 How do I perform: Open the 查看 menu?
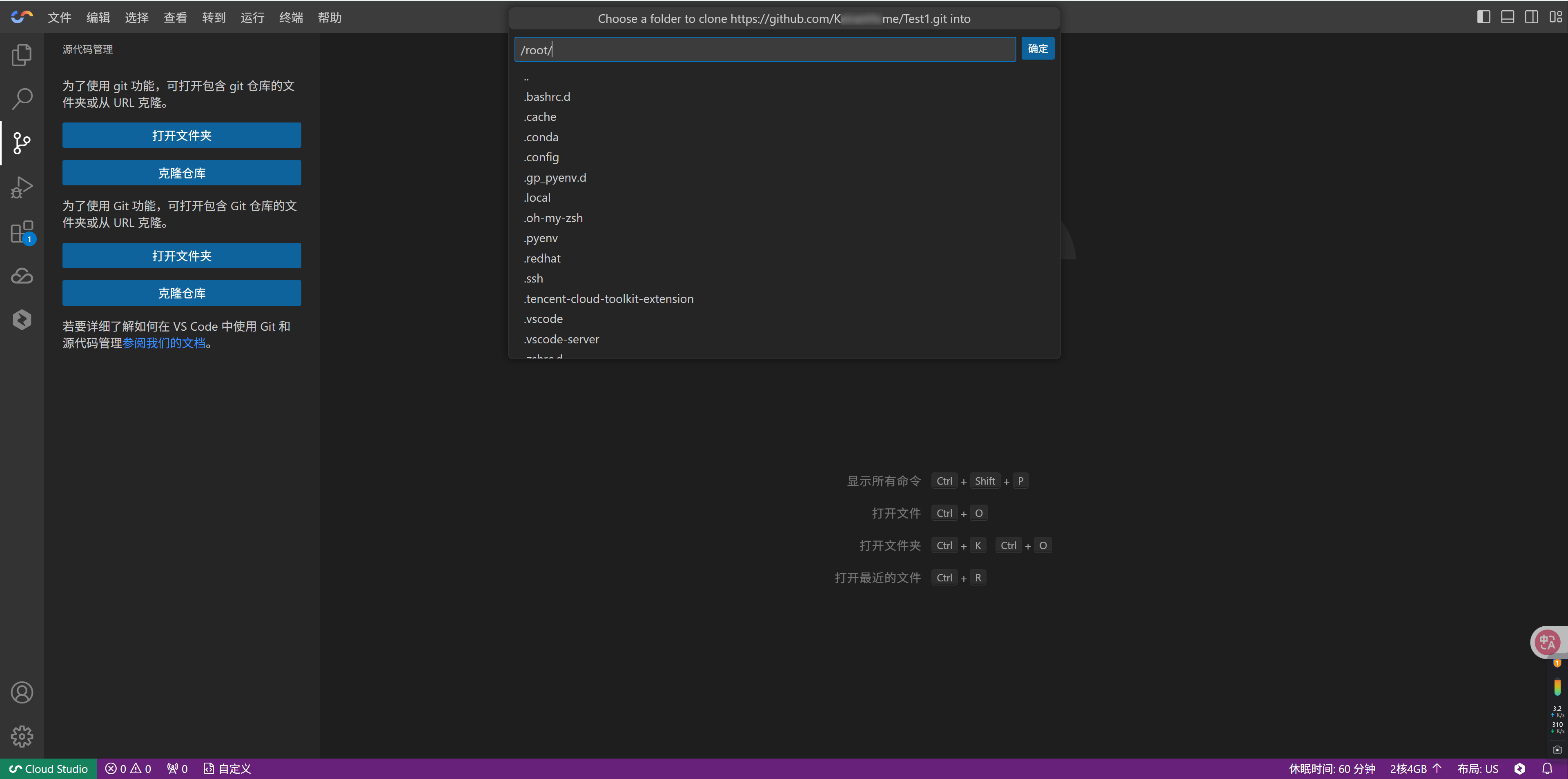pos(175,18)
